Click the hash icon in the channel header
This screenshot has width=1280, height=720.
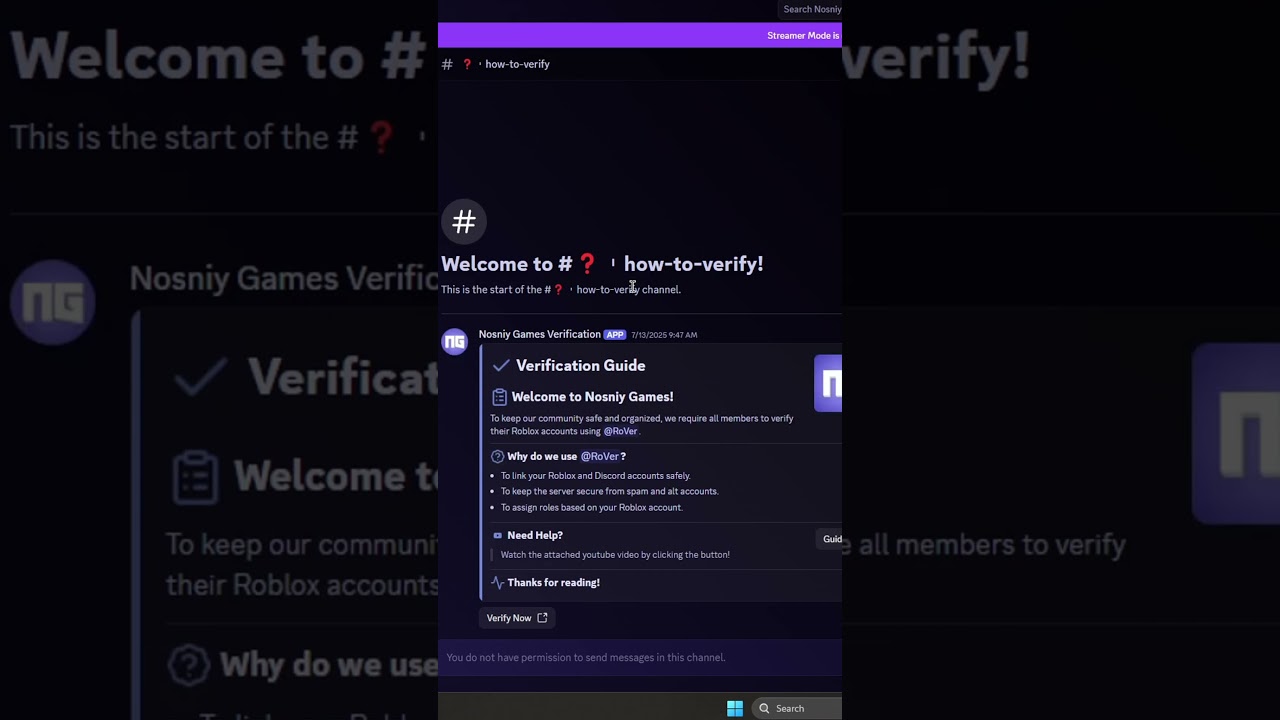447,64
